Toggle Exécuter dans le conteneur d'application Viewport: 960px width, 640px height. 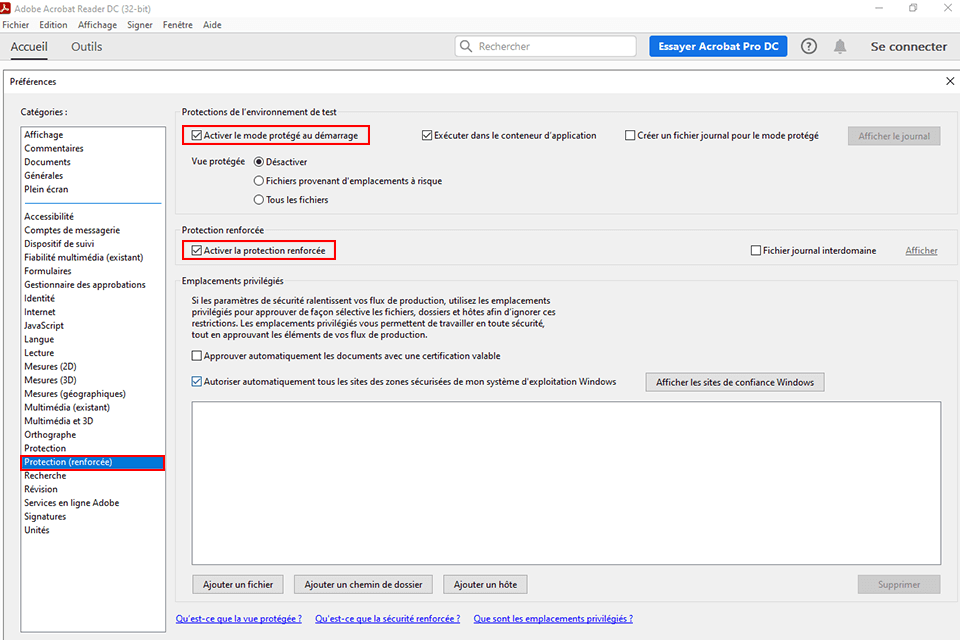point(427,135)
